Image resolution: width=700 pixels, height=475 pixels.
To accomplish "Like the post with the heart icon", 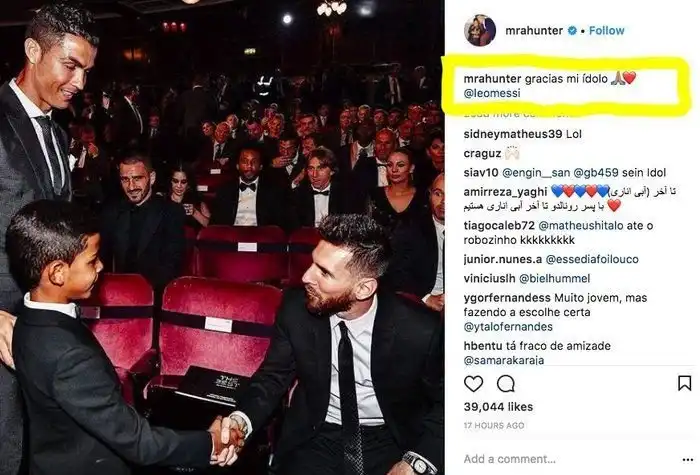I will click(473, 383).
